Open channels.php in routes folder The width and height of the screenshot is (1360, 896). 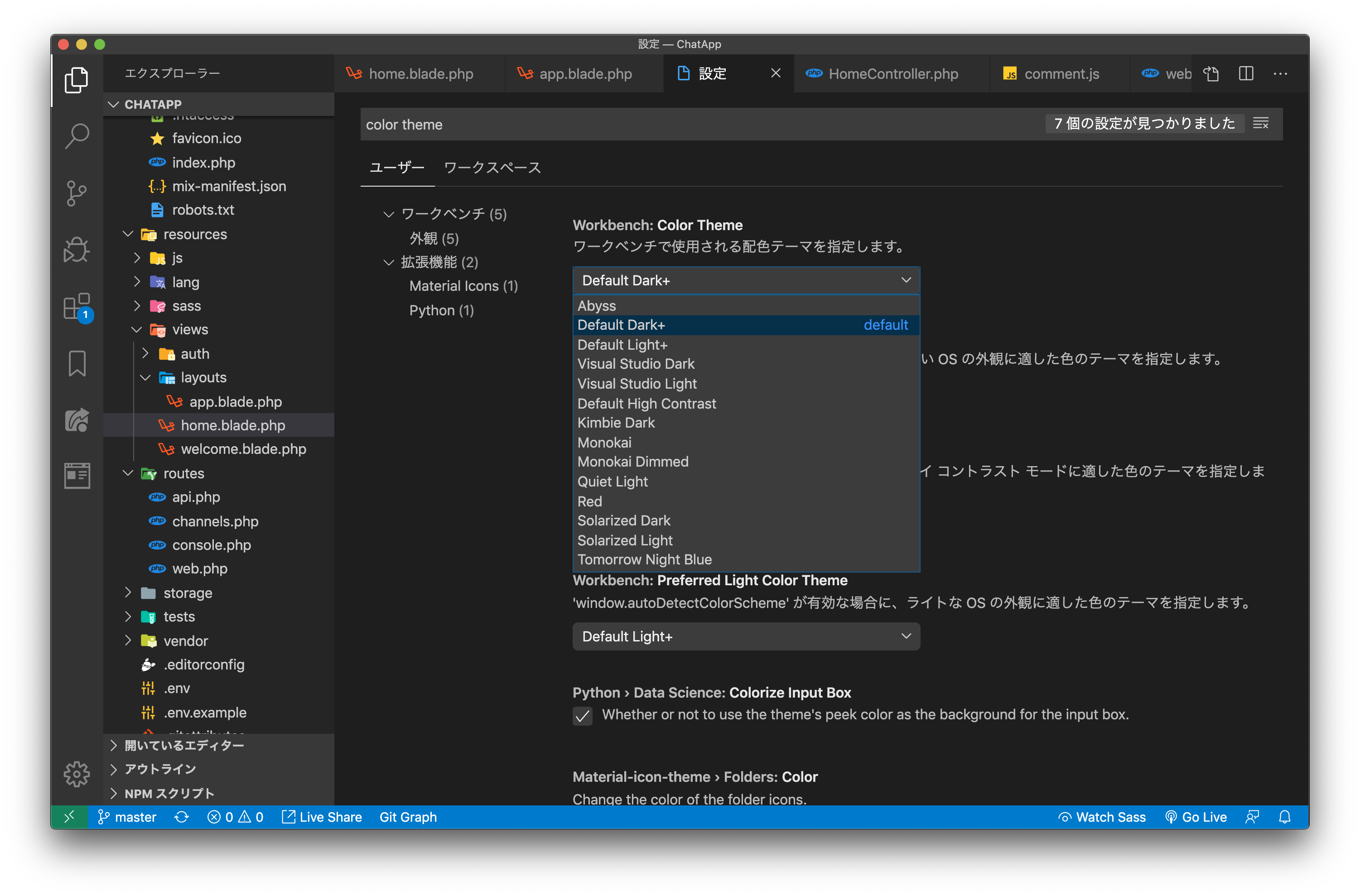[219, 521]
